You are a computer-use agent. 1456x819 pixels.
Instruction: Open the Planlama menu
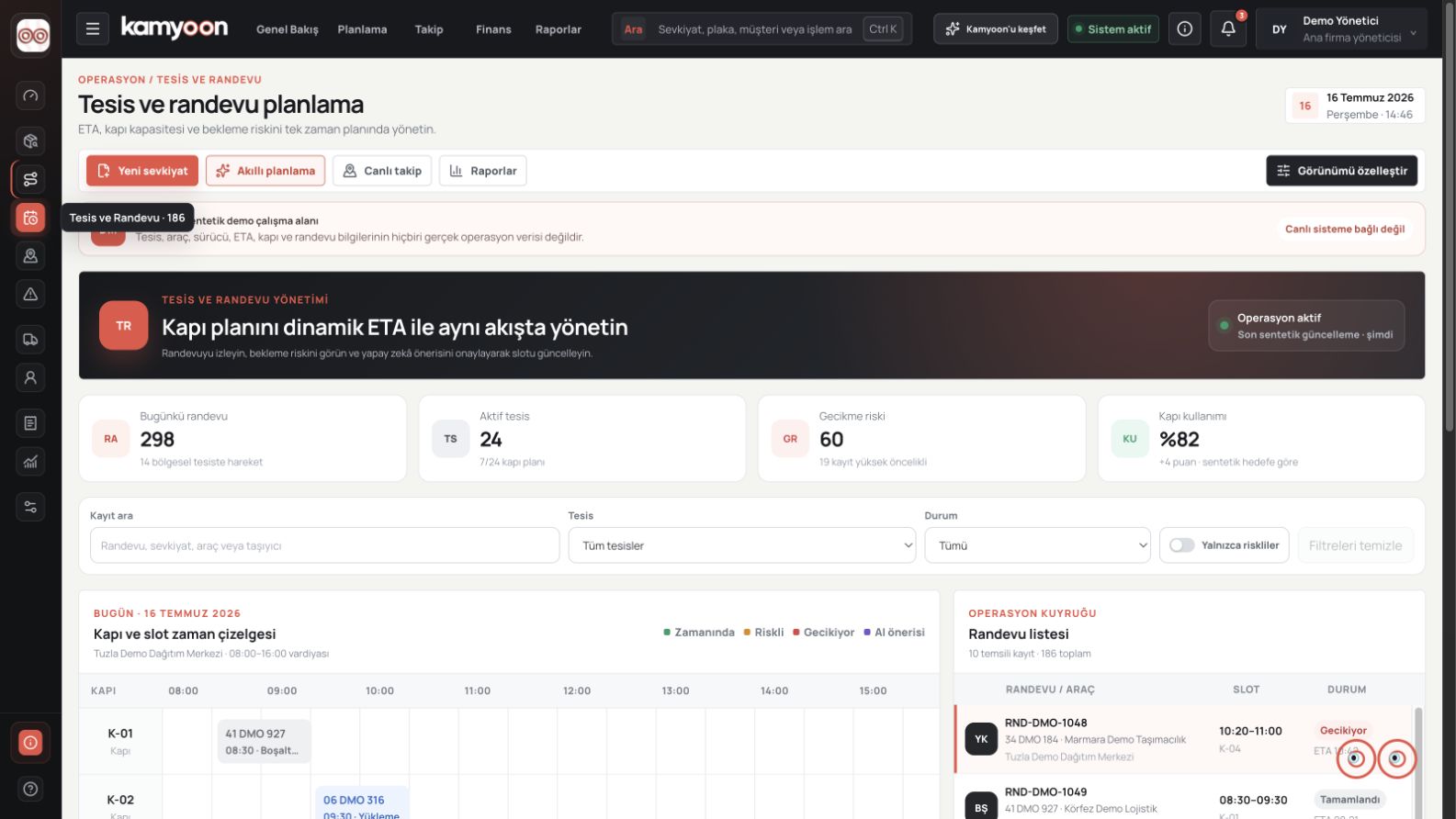click(x=362, y=29)
